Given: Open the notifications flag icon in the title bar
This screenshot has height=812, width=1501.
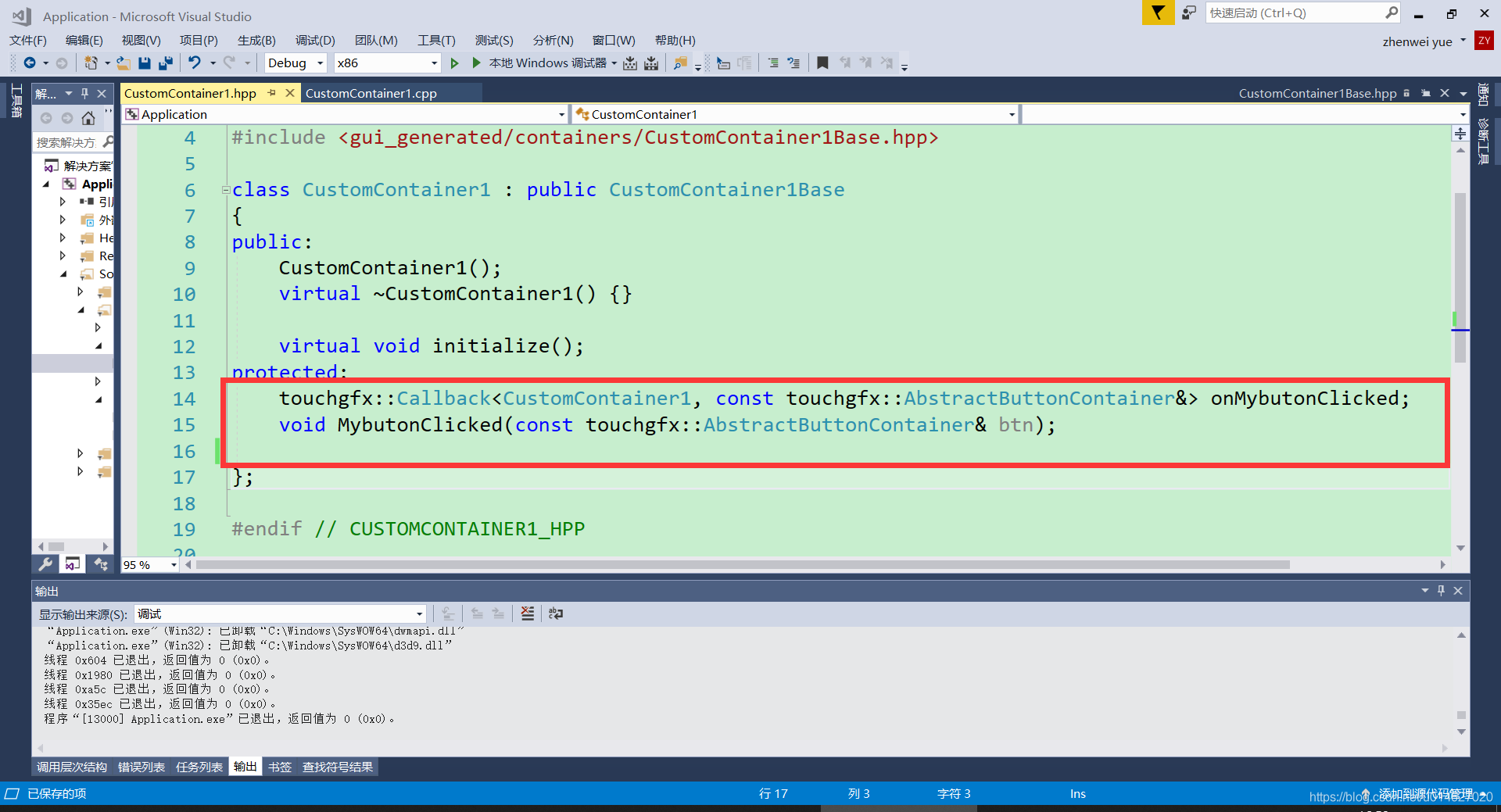Looking at the screenshot, I should click(x=1158, y=13).
